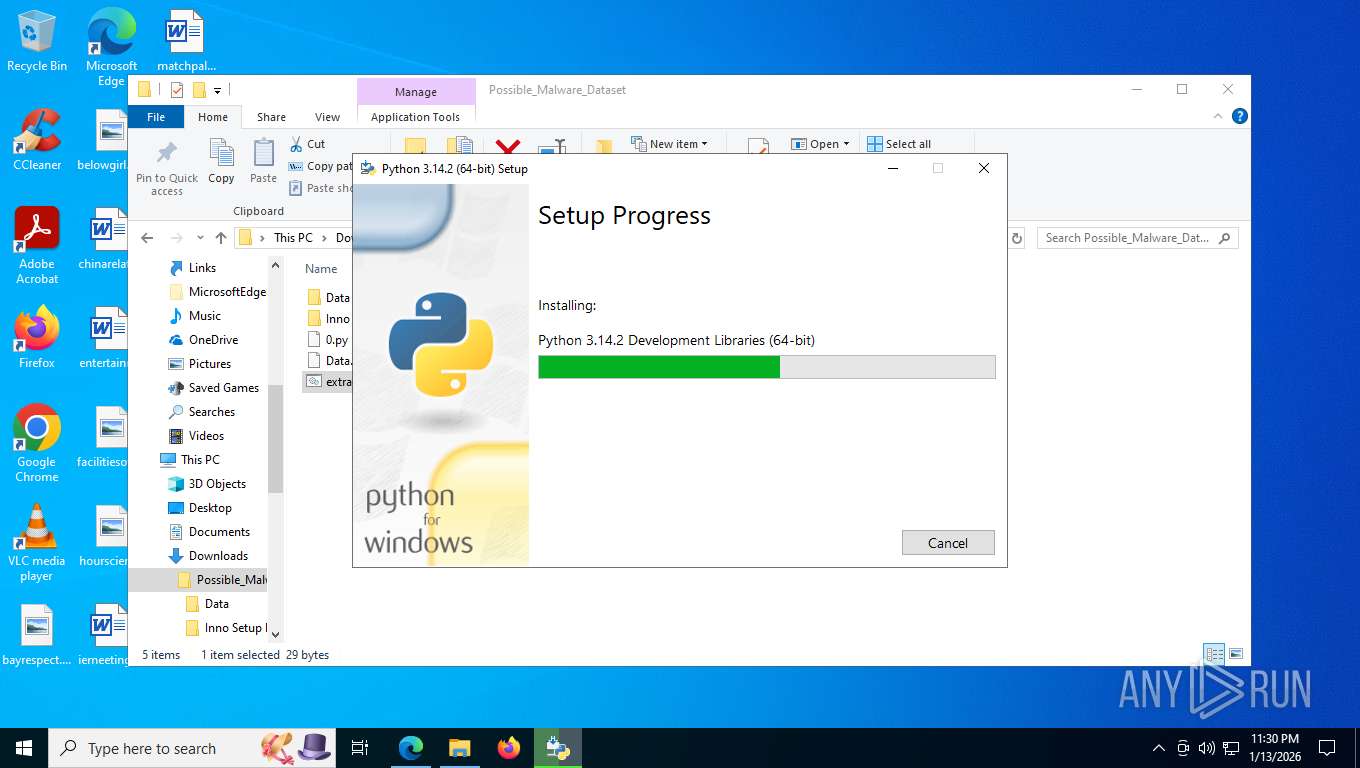Cancel the Python setup installation
This screenshot has height=768, width=1360.
(948, 543)
